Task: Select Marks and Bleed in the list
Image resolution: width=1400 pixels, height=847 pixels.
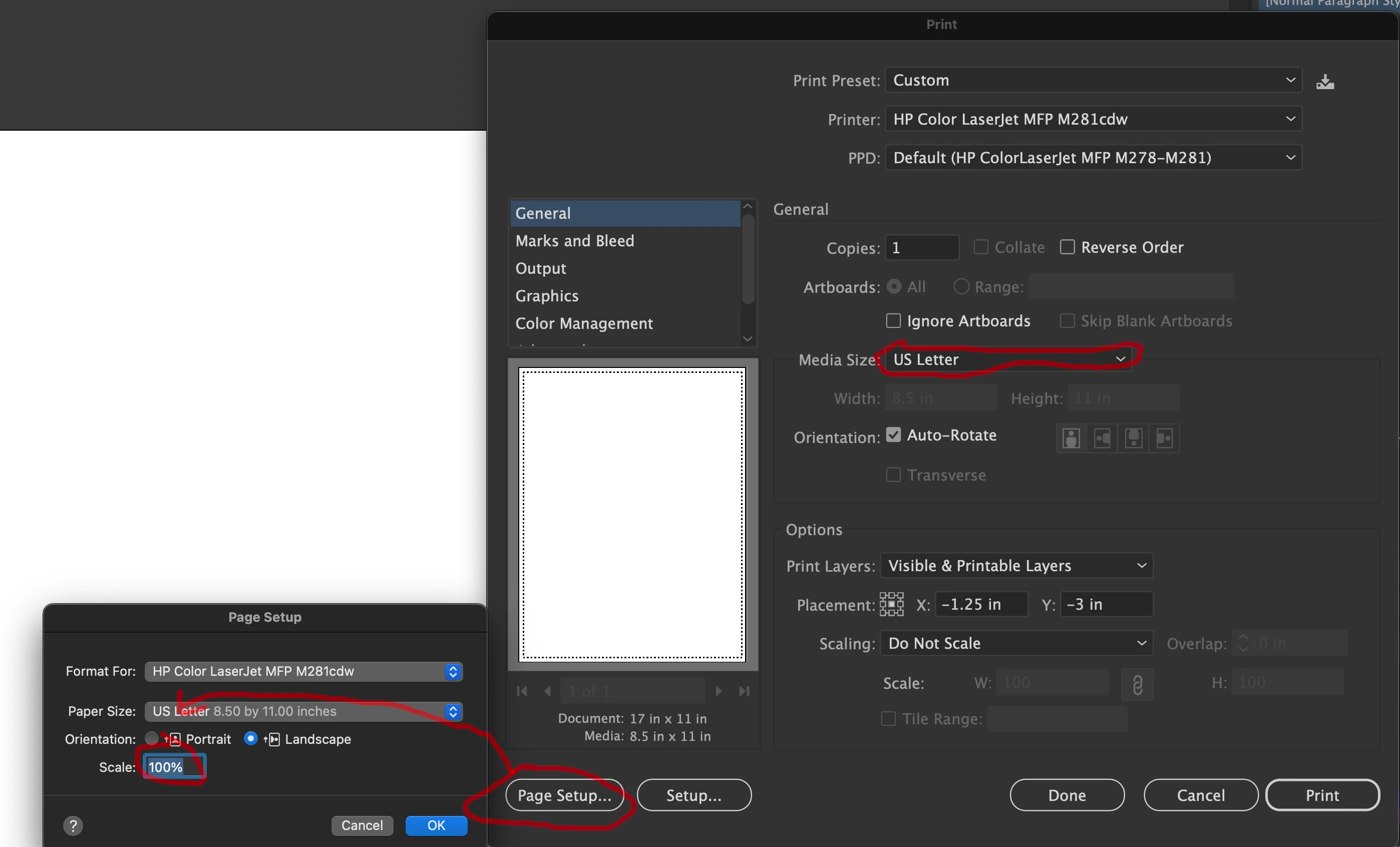Action: [x=574, y=241]
